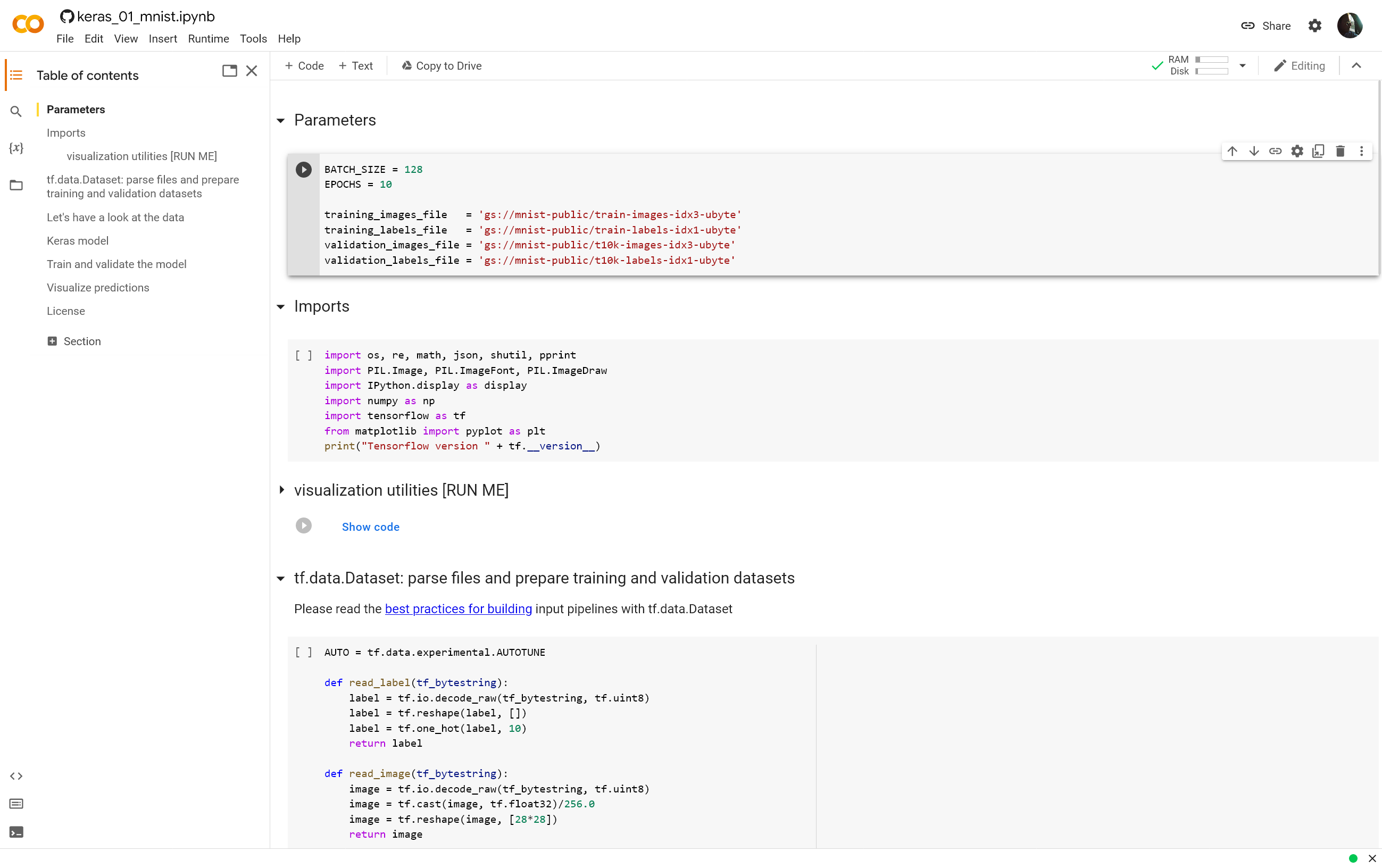Collapse the tf.data.Dataset section
Viewport: 1382px width, 868px height.
click(x=281, y=578)
